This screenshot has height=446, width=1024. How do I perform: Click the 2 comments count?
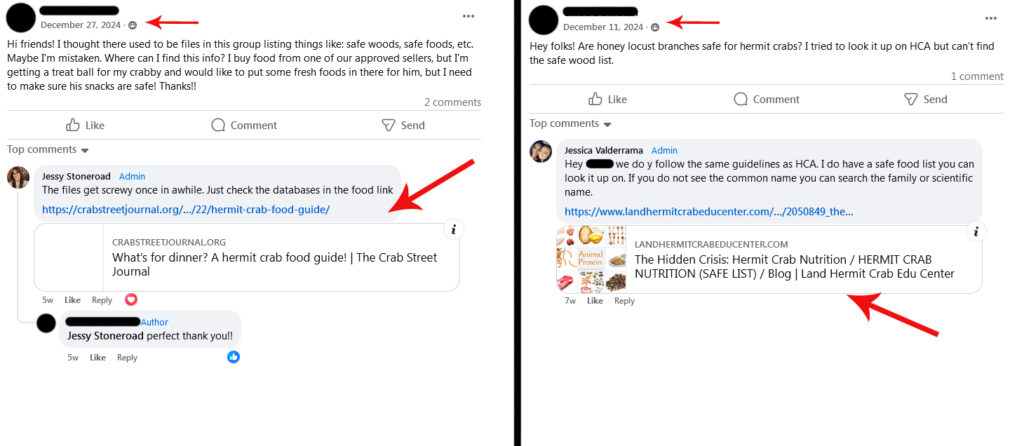pos(453,102)
